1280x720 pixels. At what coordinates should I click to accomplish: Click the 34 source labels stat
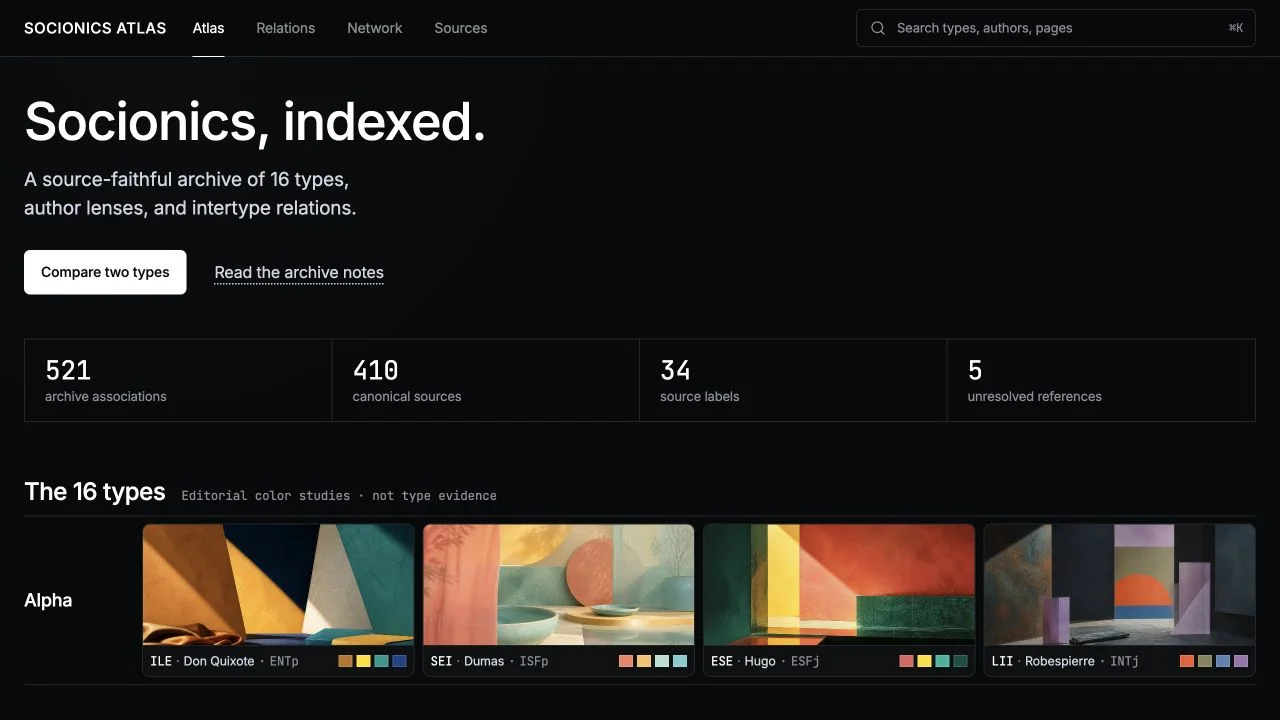click(x=793, y=380)
